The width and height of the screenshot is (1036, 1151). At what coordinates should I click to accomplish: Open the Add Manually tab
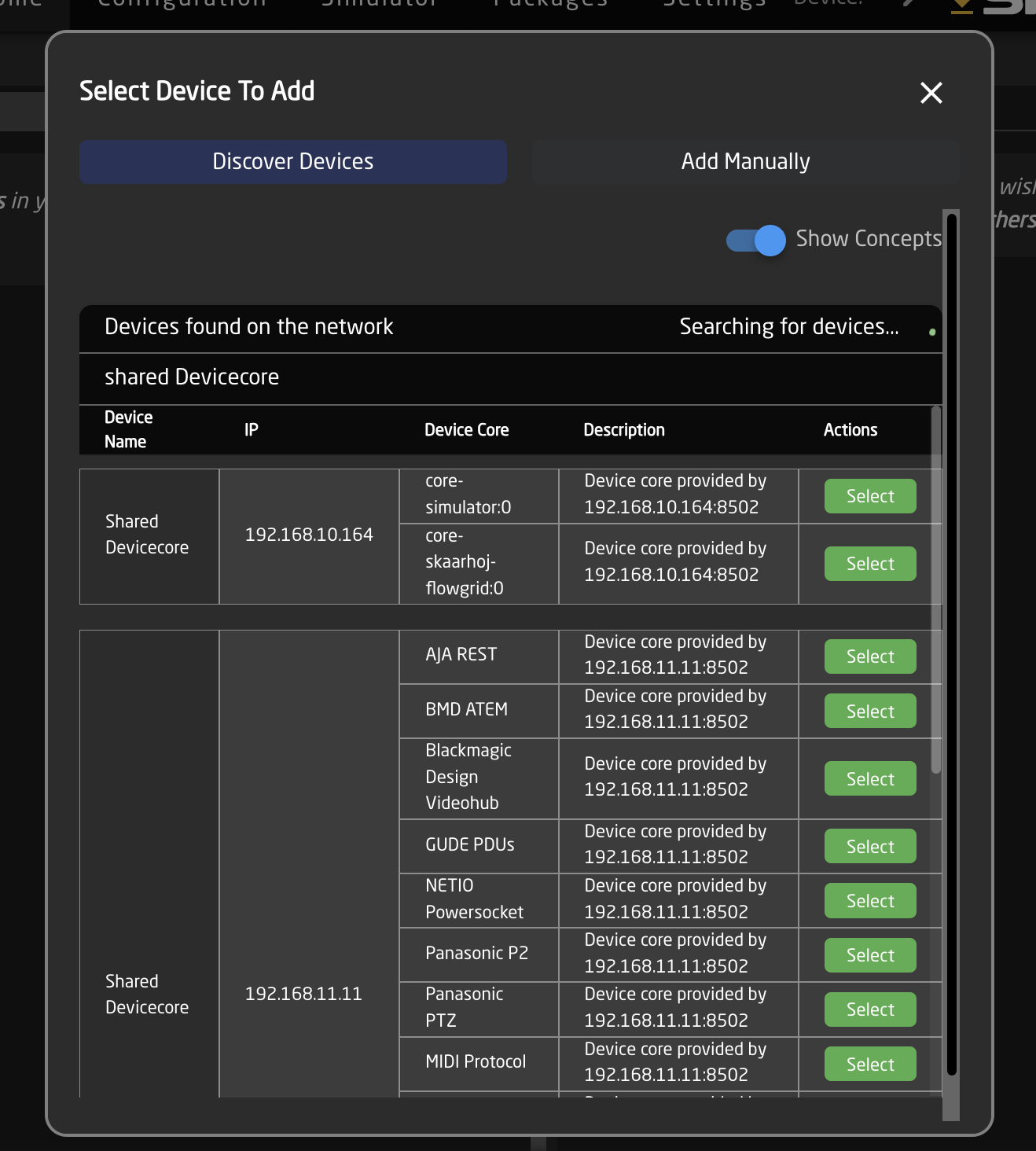coord(745,162)
